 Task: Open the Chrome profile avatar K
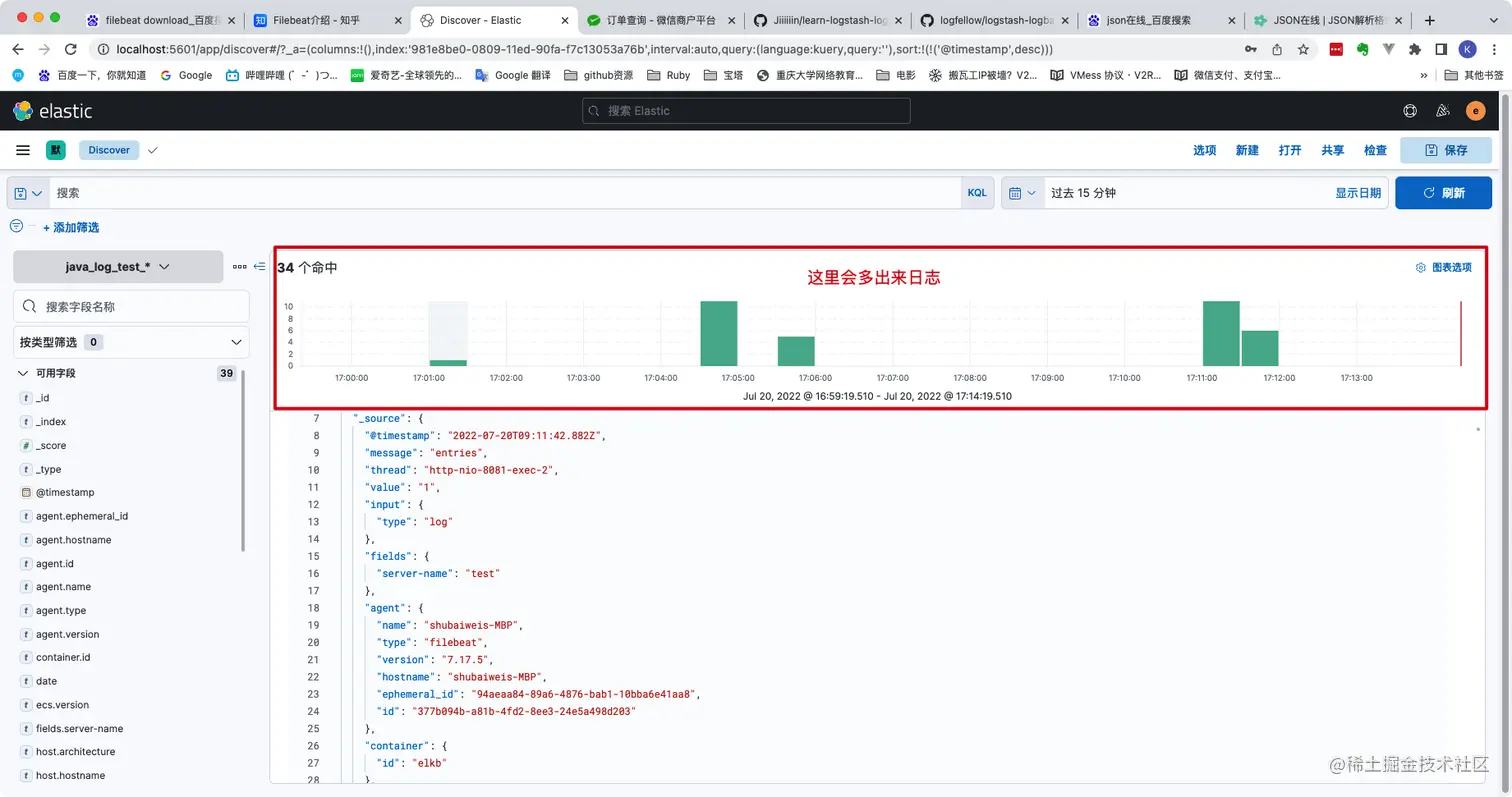pyautogui.click(x=1467, y=49)
